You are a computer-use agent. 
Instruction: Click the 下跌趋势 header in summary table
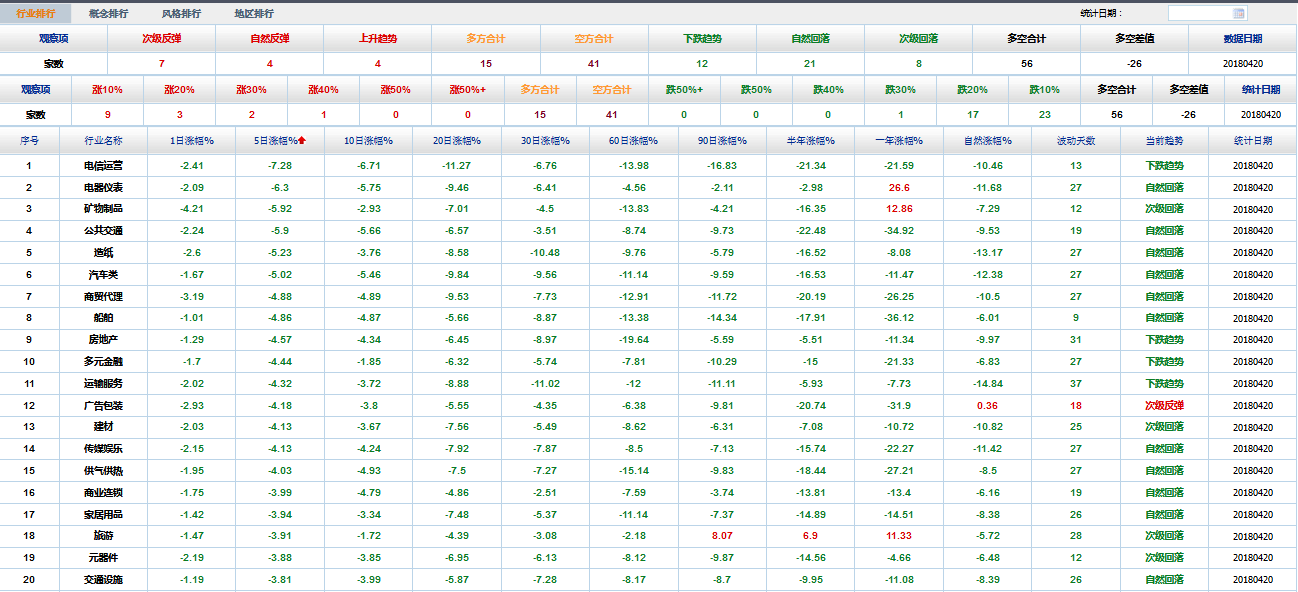pyautogui.click(x=702, y=39)
